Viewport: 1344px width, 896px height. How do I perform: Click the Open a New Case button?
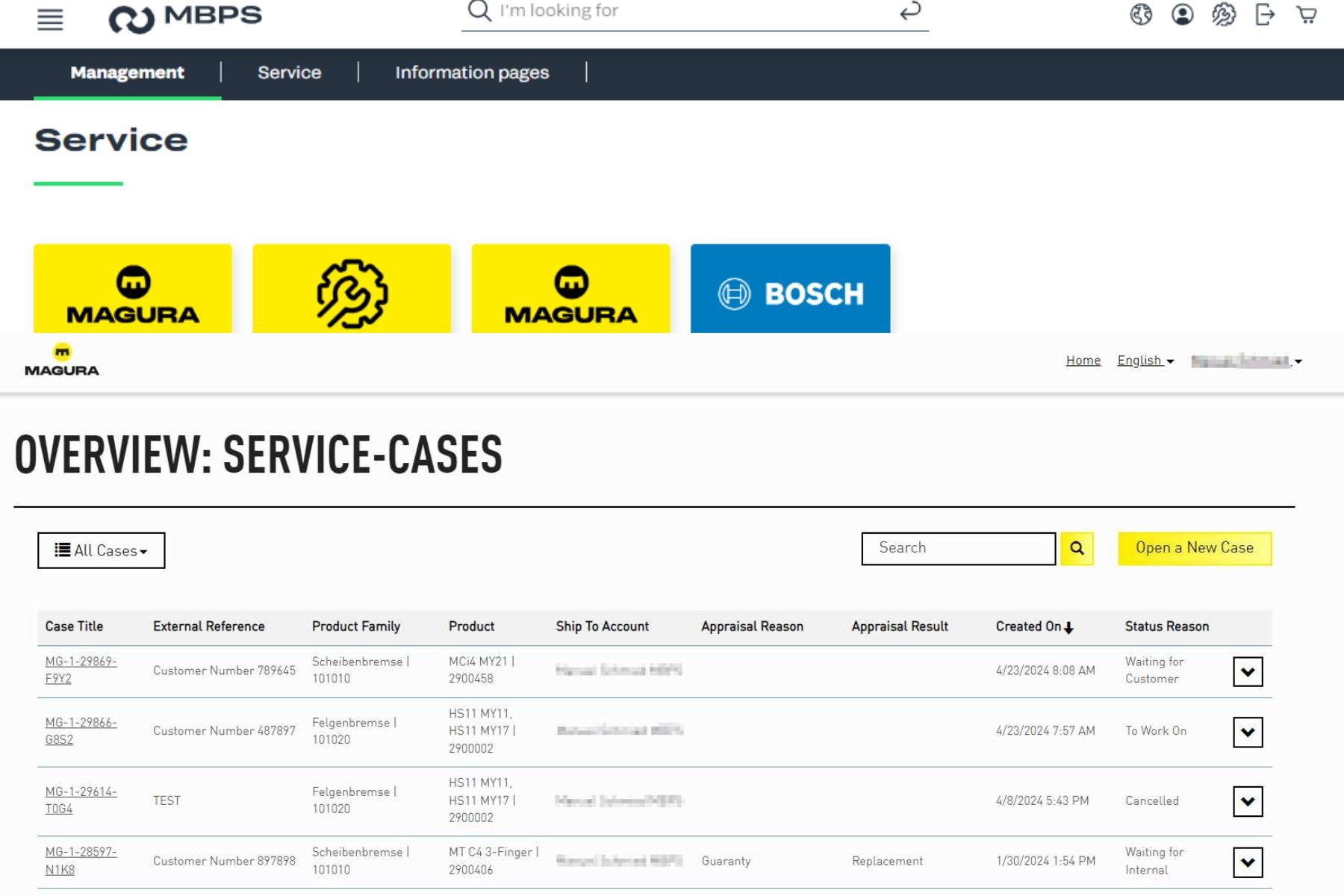(1193, 547)
